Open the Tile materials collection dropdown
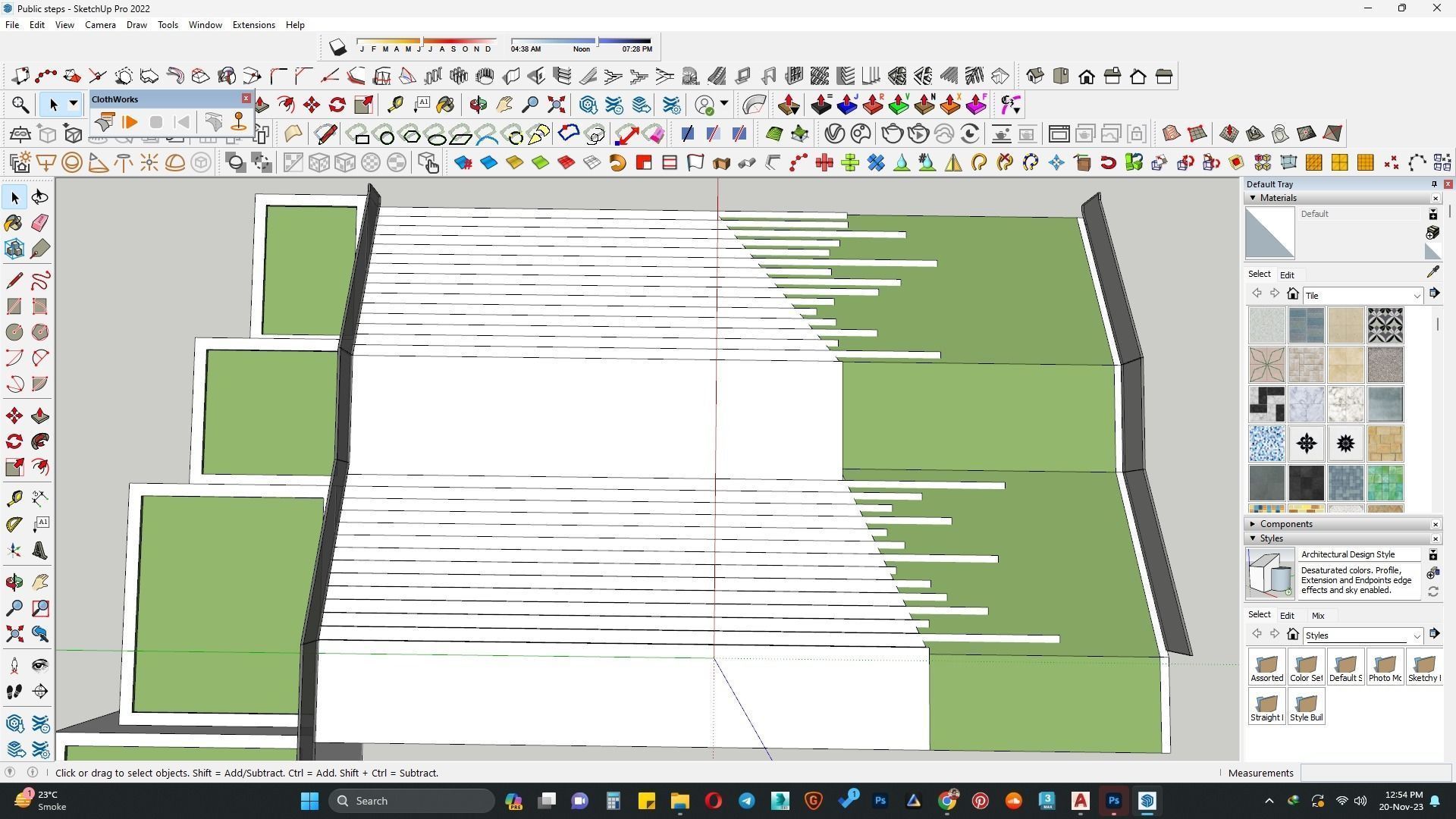This screenshot has height=819, width=1456. click(x=1416, y=296)
